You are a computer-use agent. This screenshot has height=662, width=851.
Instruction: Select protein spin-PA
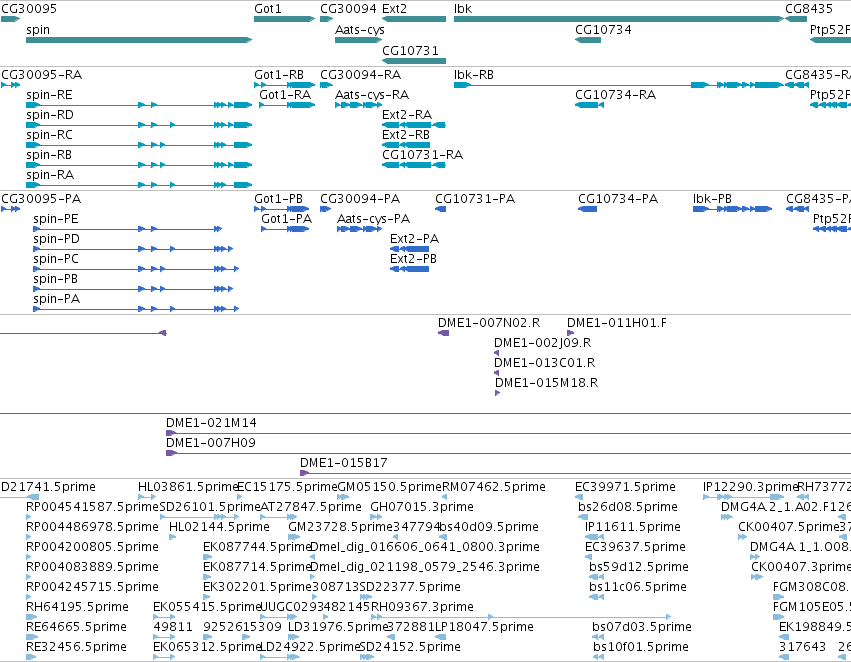(136, 309)
